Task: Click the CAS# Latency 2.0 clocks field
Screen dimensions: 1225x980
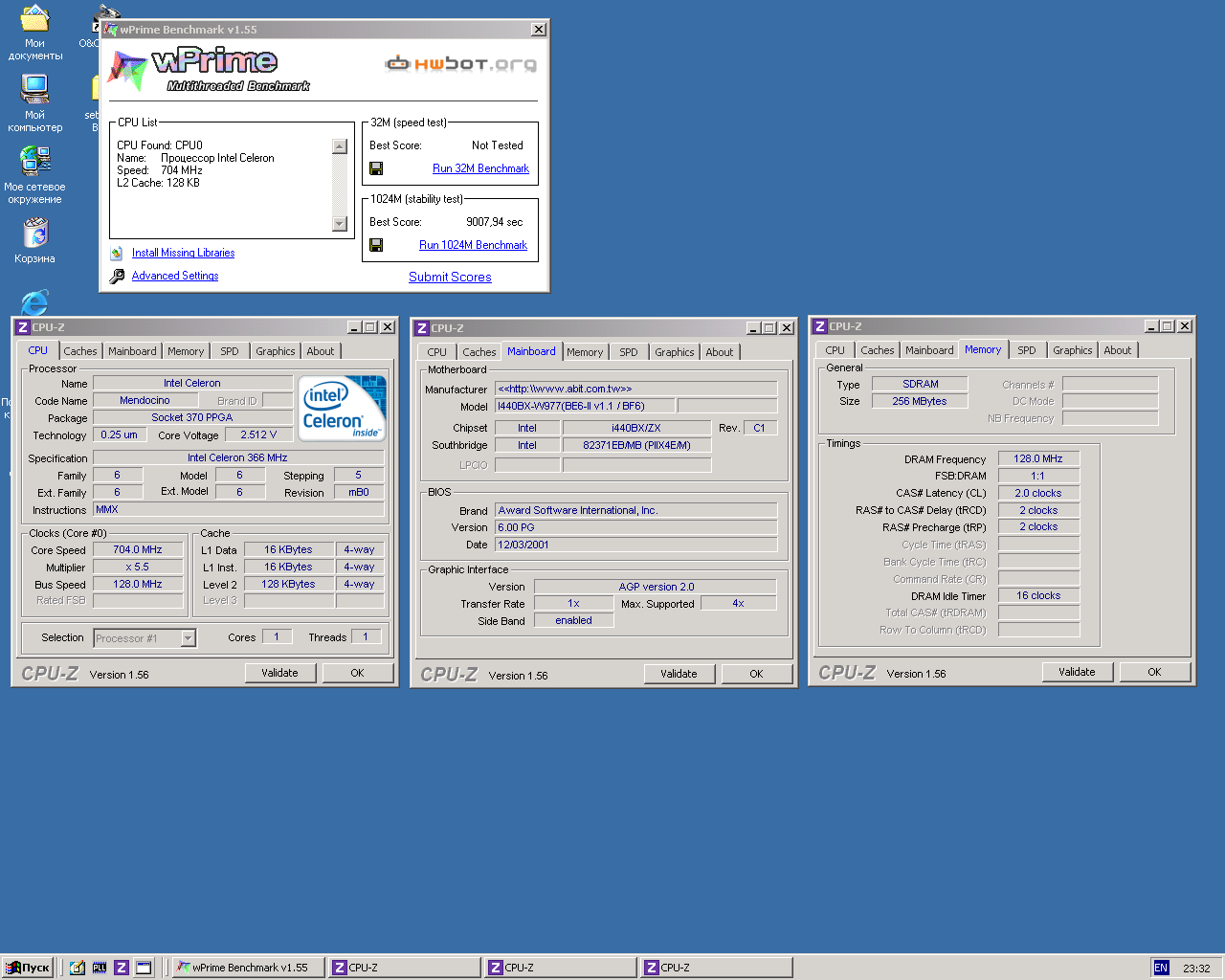Action: (1038, 493)
